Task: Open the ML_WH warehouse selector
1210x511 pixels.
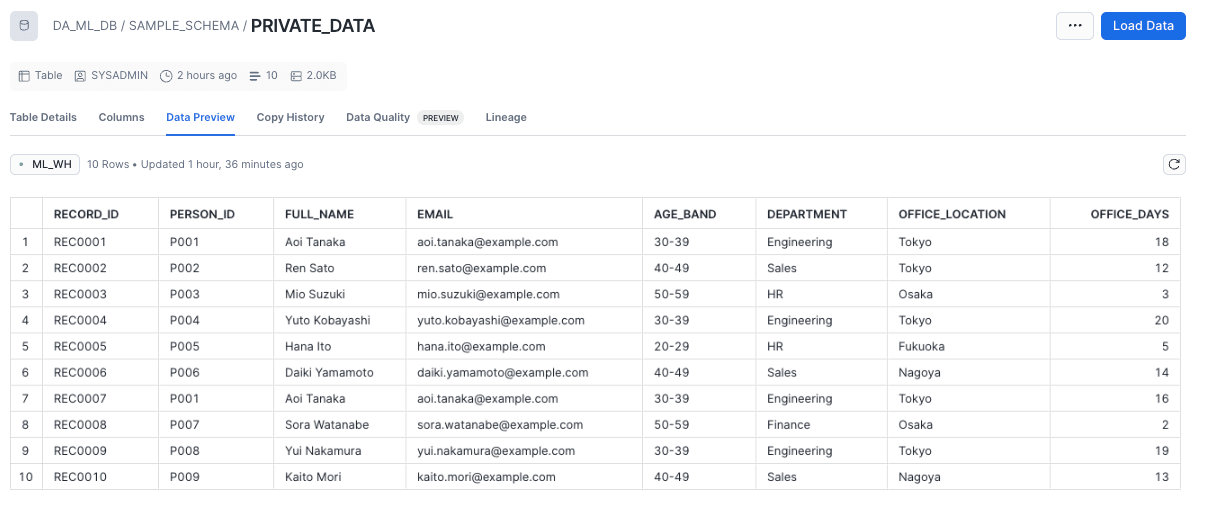Action: tap(45, 164)
